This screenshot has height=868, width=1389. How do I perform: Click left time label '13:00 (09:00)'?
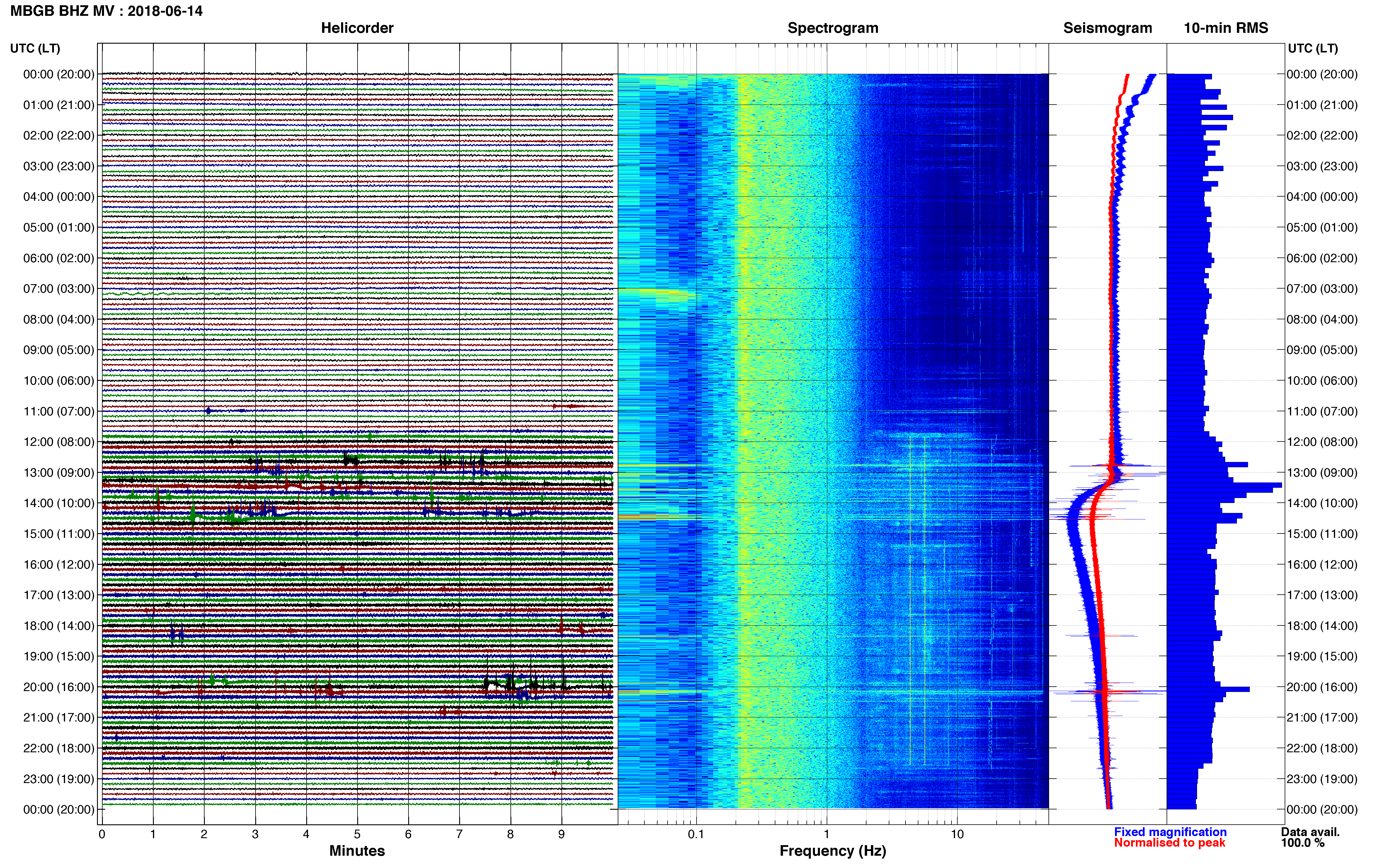coord(59,473)
